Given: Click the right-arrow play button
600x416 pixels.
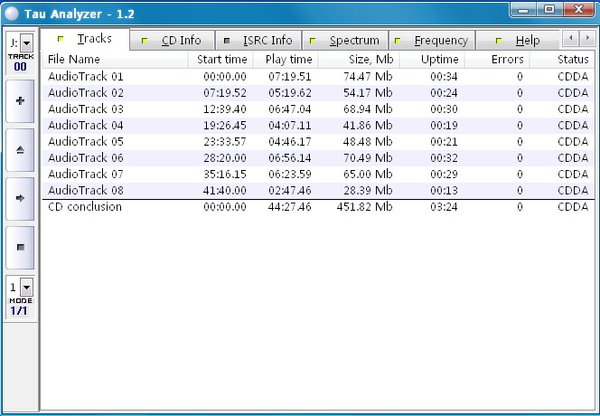Looking at the screenshot, I should 20,198.
